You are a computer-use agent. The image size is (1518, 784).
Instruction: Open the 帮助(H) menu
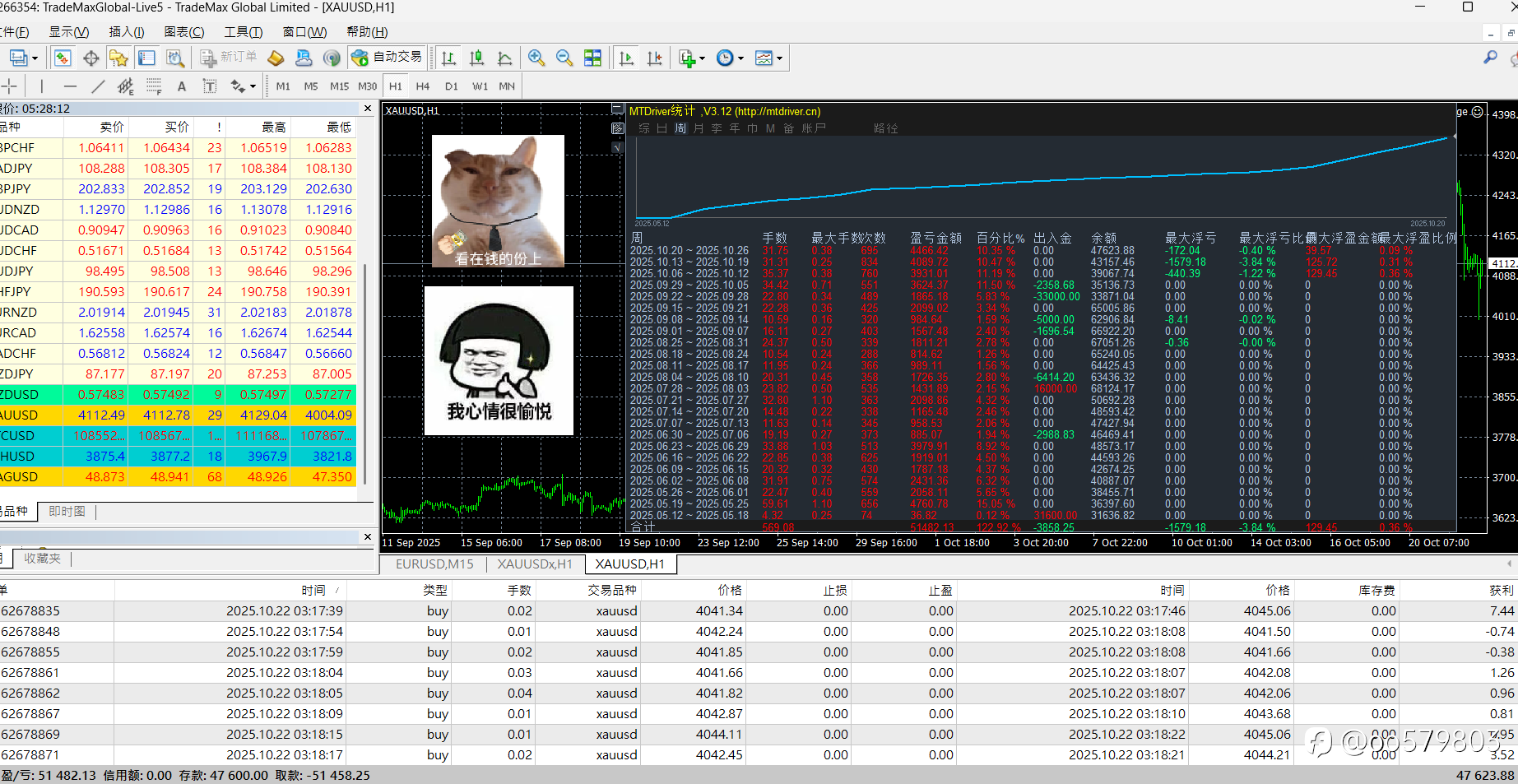pos(367,32)
